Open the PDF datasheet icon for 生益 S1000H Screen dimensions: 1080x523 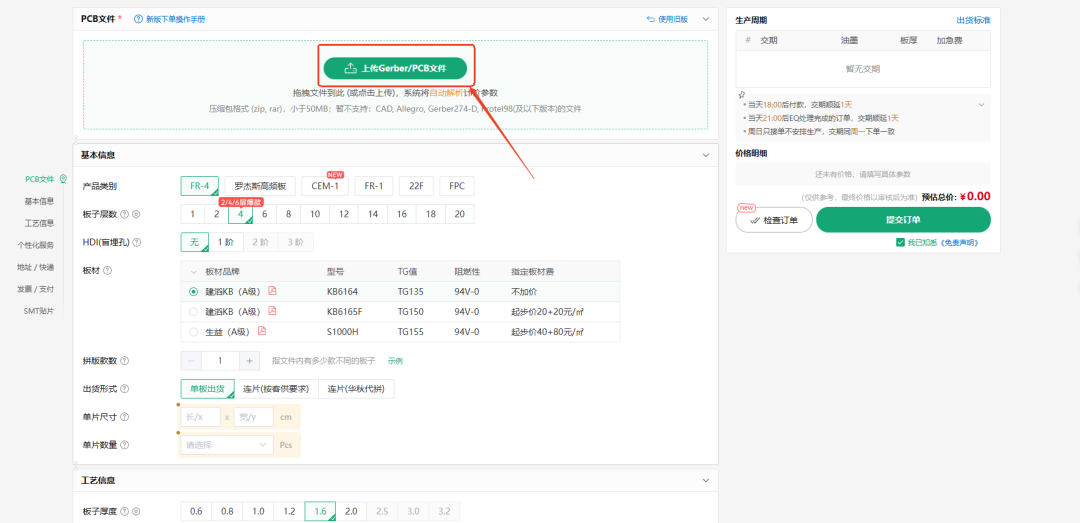[x=262, y=331]
